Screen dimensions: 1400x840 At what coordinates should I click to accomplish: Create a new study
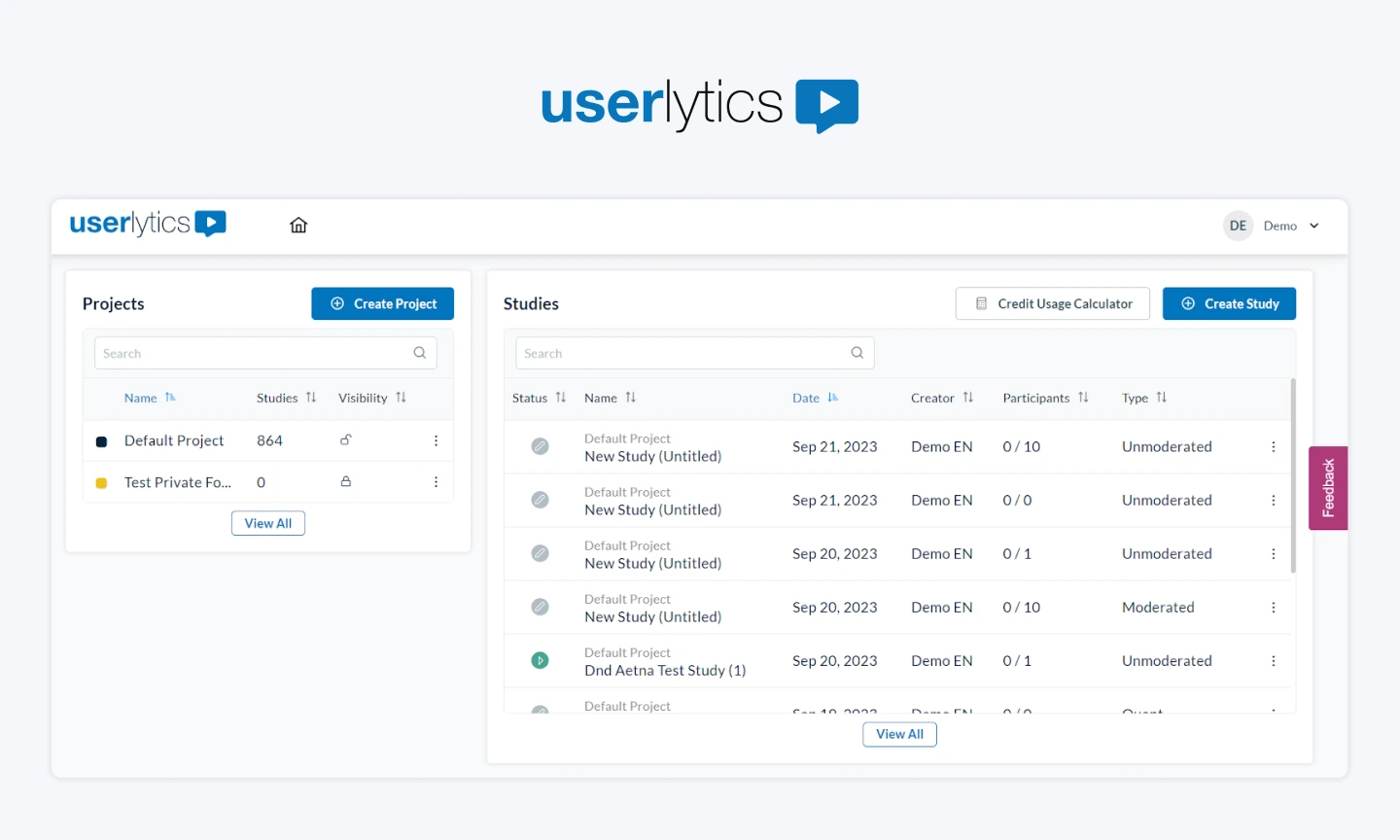(x=1229, y=303)
